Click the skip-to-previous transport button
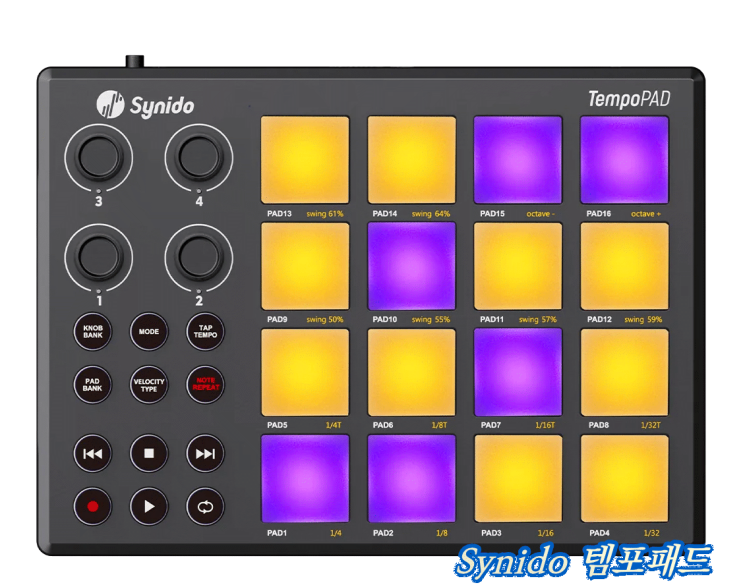This screenshot has width=743, height=587. (x=92, y=453)
